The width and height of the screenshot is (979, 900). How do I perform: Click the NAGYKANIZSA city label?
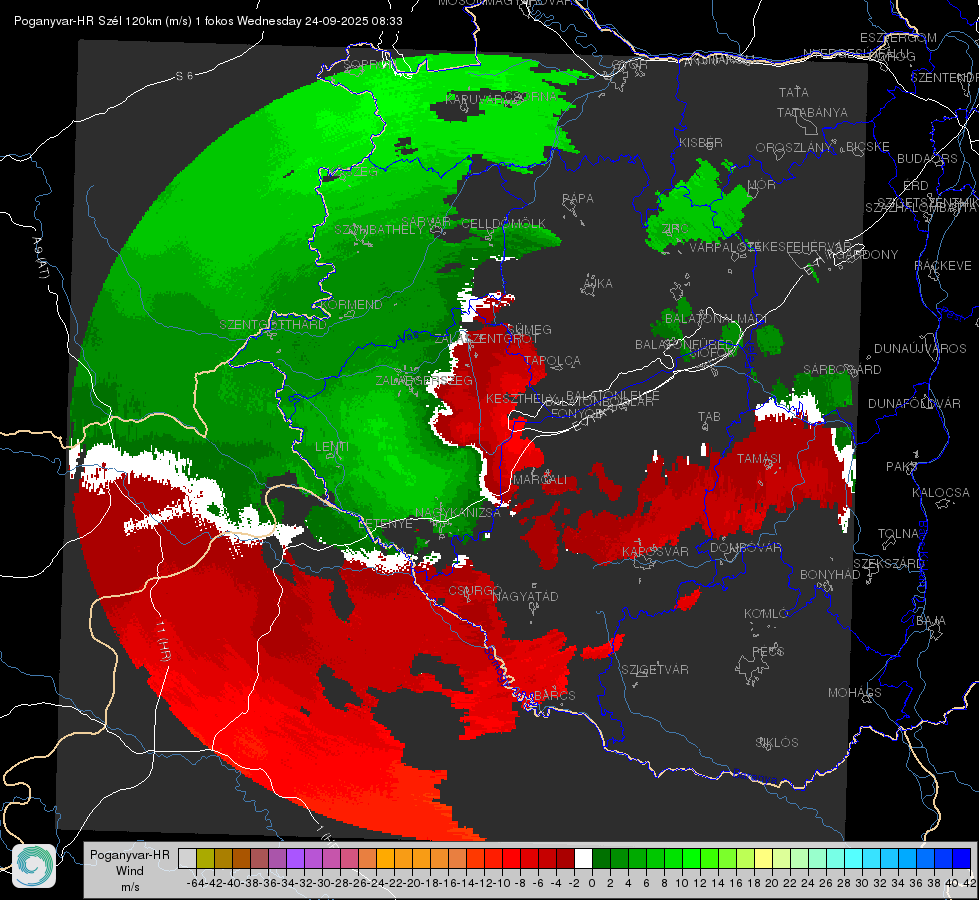tap(457, 513)
